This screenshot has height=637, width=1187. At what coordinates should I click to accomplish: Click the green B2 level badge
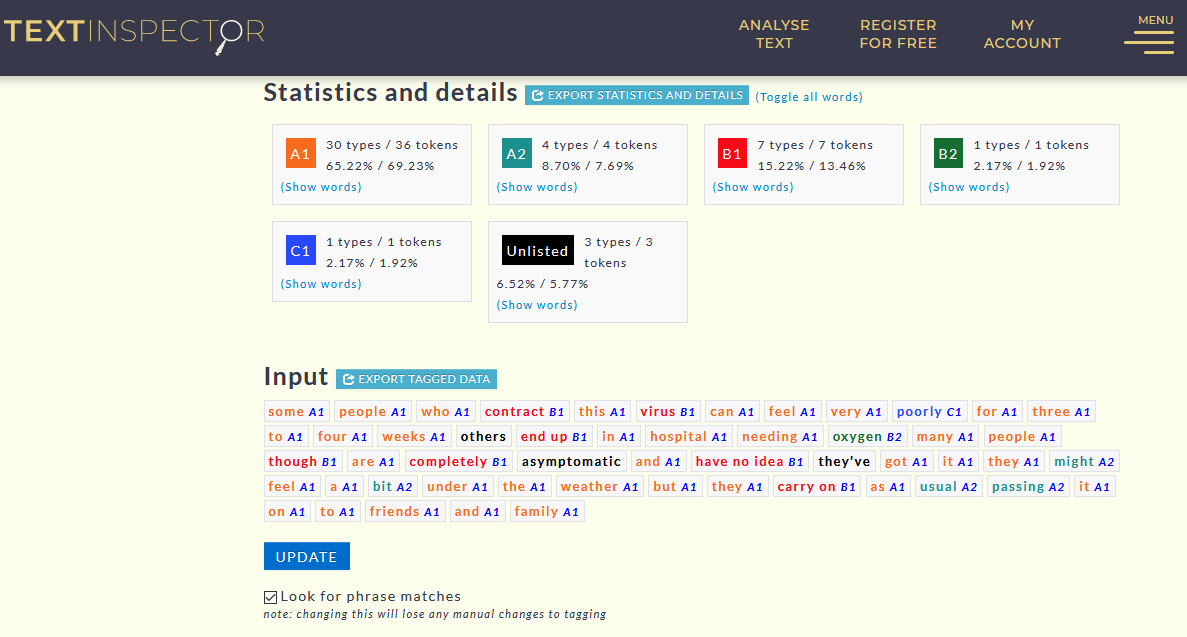tap(947, 153)
